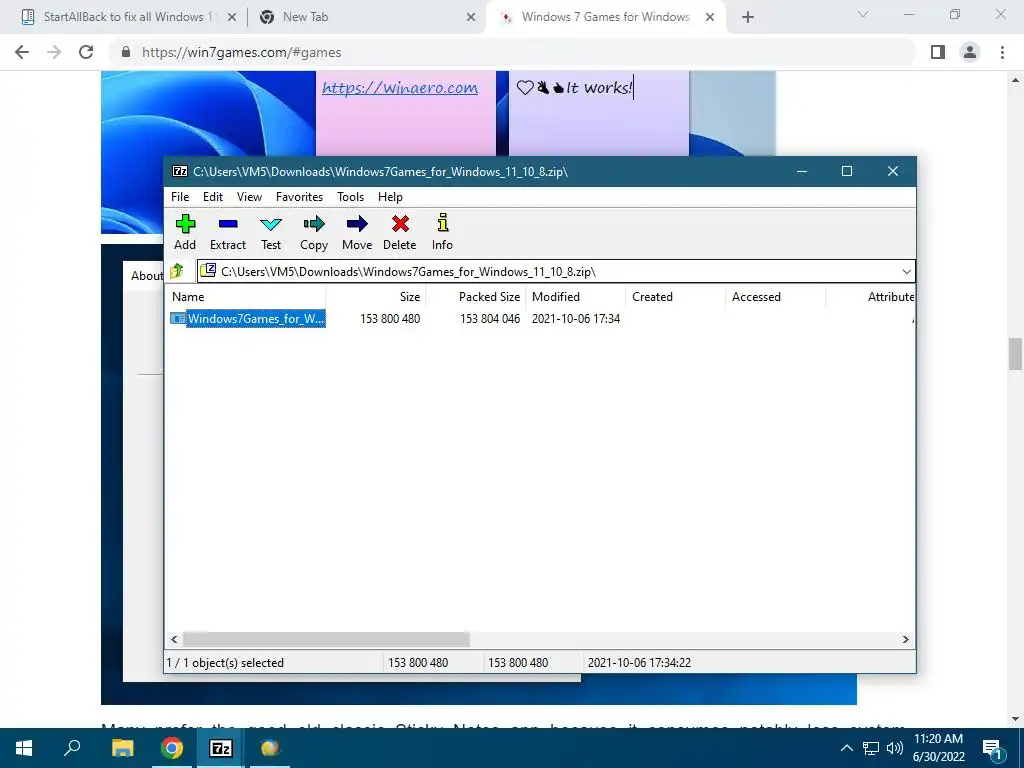Open Chrome's three-dot menu

[1002, 52]
